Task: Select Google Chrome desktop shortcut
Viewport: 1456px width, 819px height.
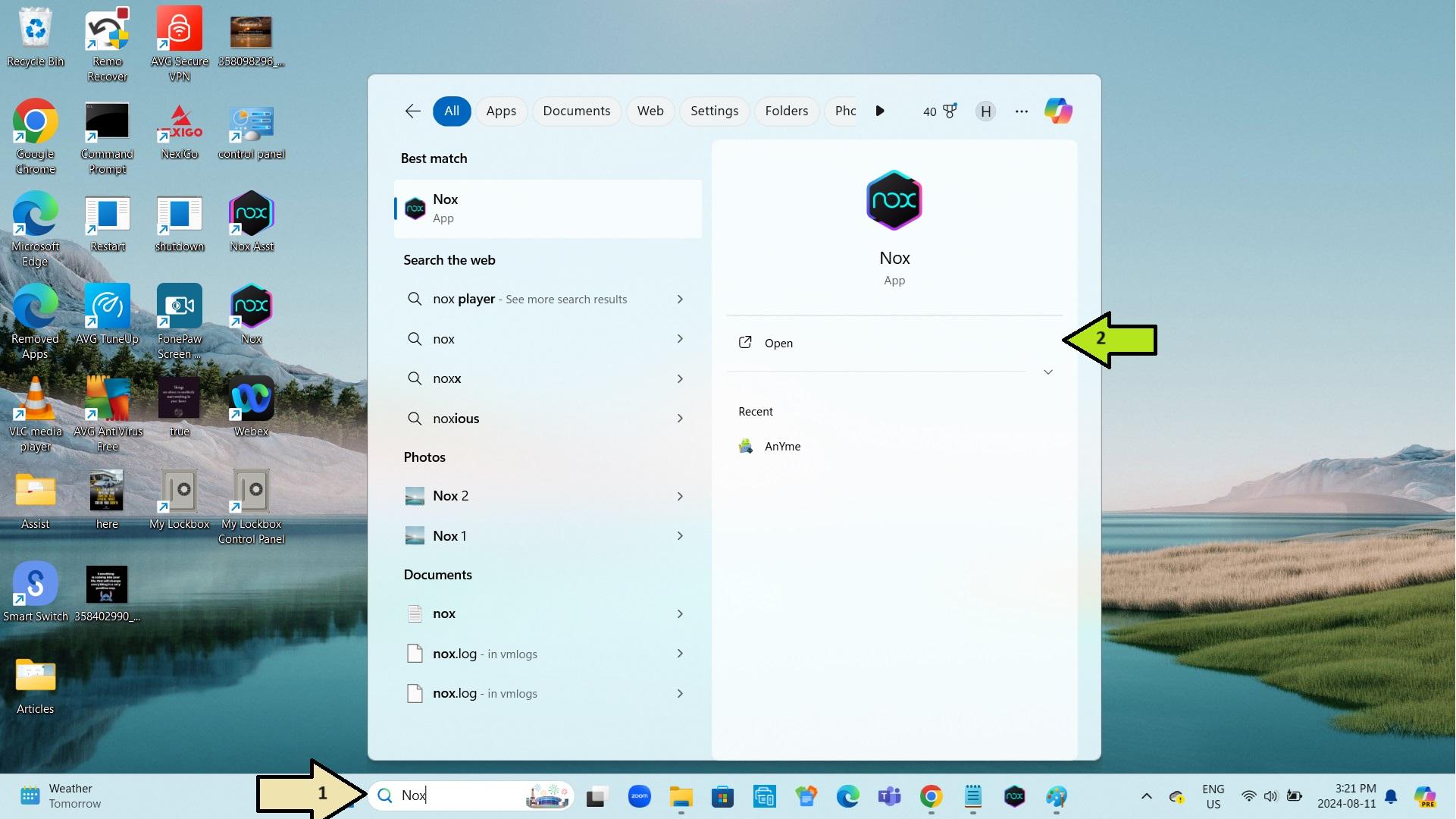Action: [36, 136]
